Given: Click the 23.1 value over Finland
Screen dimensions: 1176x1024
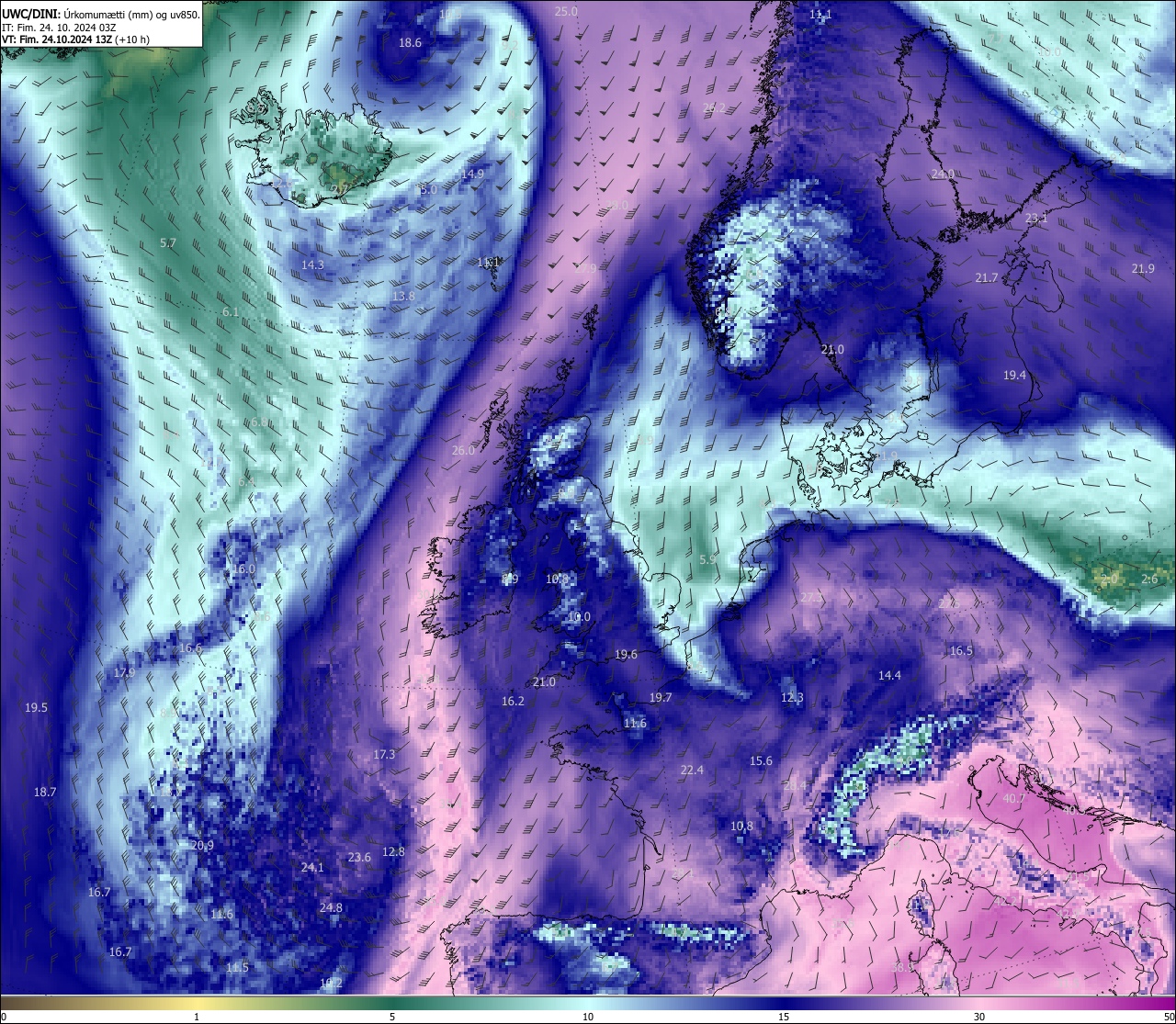Looking at the screenshot, I should pos(1036,219).
